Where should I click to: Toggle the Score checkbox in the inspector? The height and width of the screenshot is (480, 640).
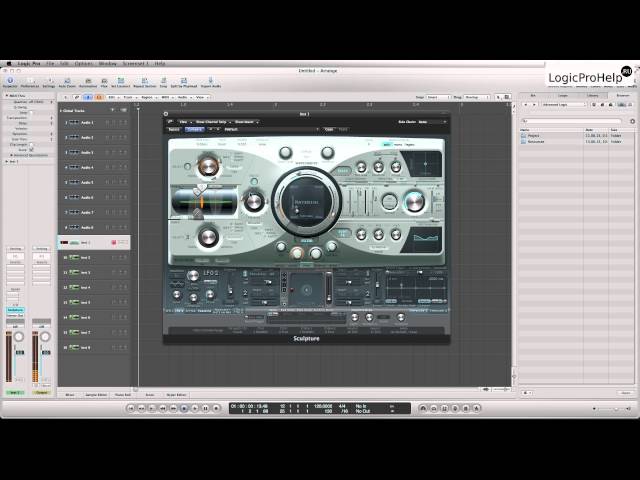point(31,150)
